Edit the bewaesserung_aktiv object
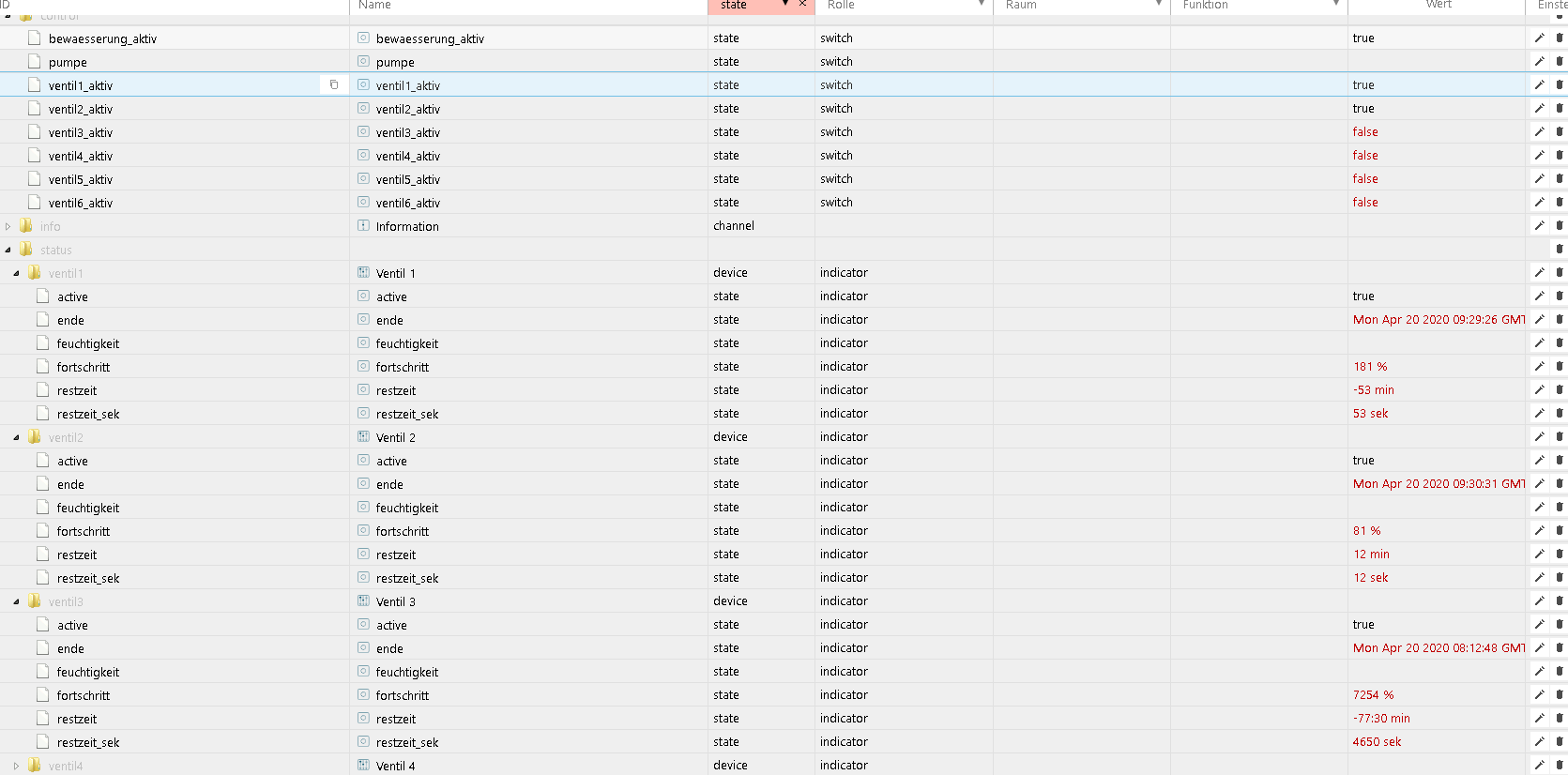Viewport: 1568px width, 775px height. point(1539,38)
